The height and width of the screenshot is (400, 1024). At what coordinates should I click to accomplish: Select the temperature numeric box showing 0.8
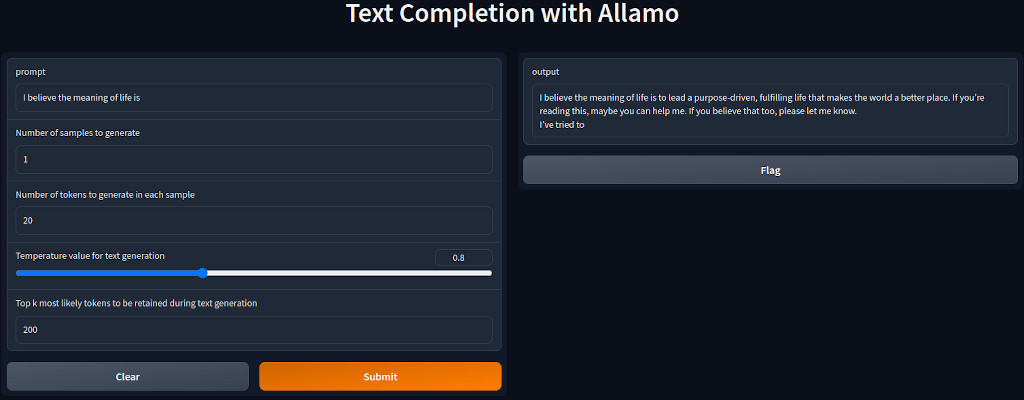pyautogui.click(x=463, y=257)
